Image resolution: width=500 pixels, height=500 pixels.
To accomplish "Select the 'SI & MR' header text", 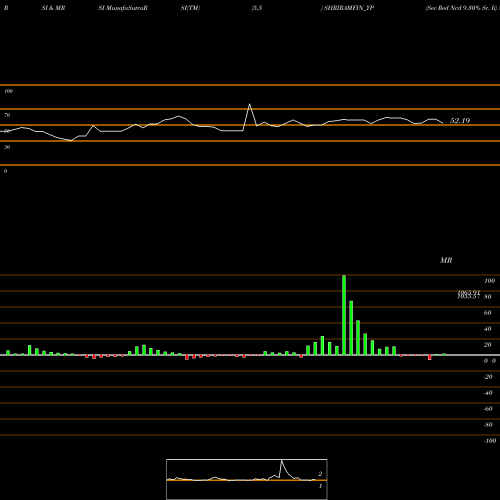I will tap(53, 8).
